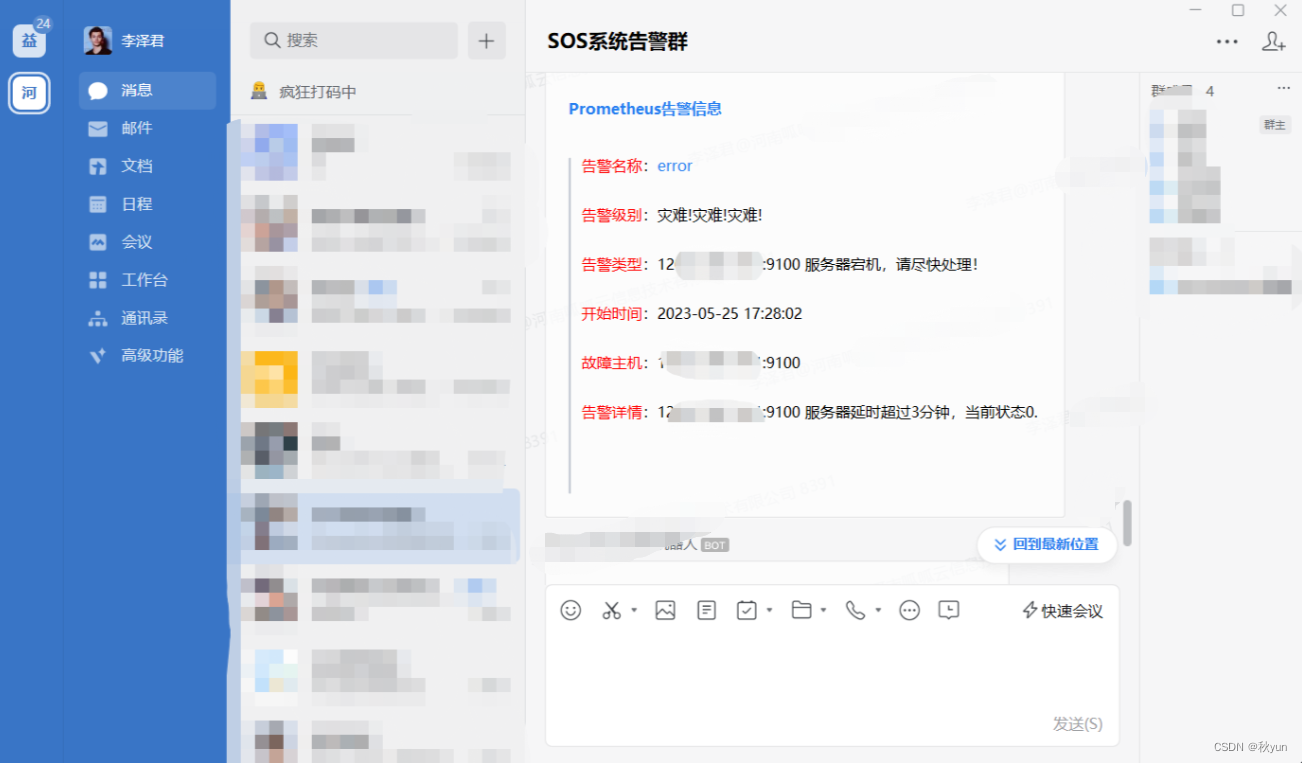
Task: Expand the calendar task dropdown arrow
Action: [769, 610]
